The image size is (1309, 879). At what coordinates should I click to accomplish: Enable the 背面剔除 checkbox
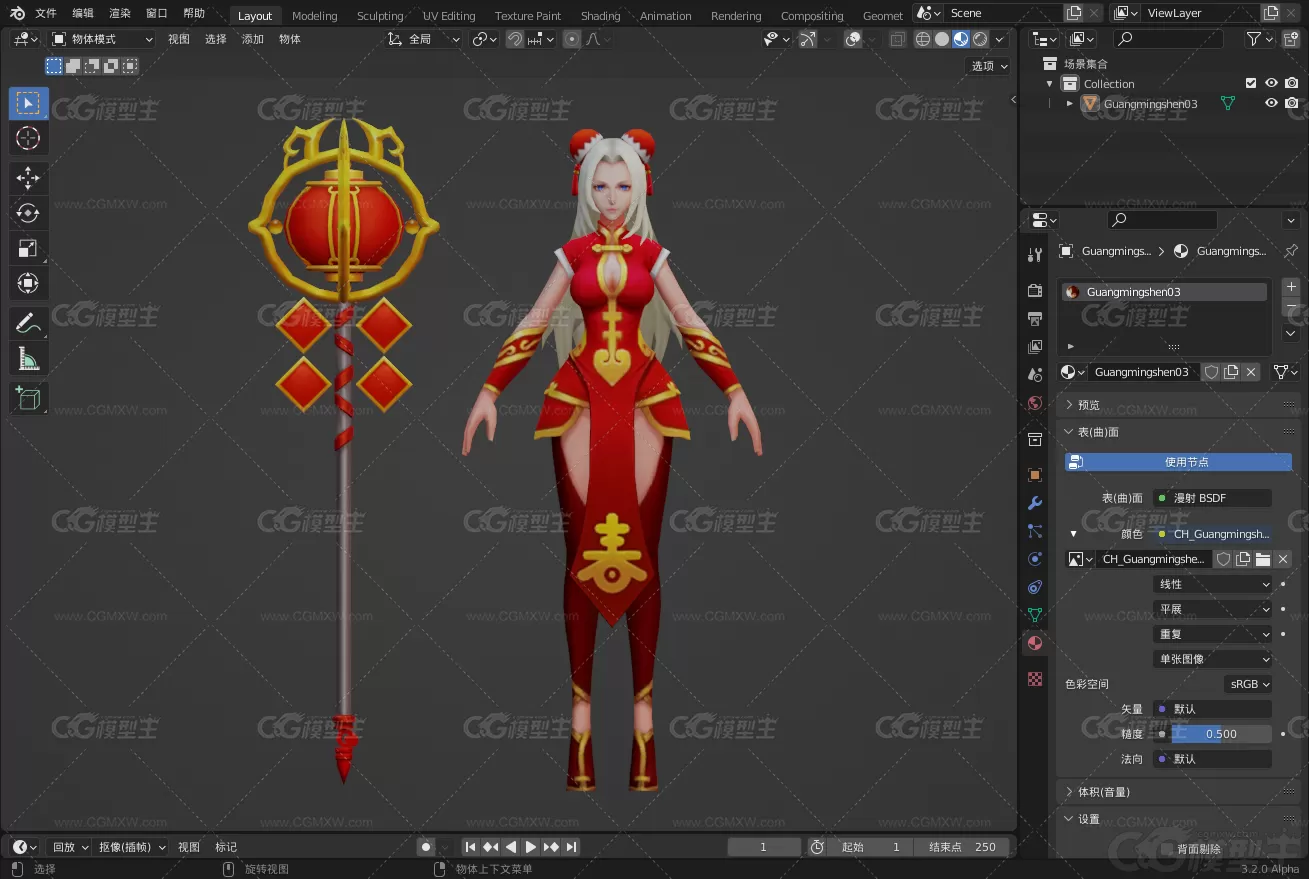point(1166,849)
